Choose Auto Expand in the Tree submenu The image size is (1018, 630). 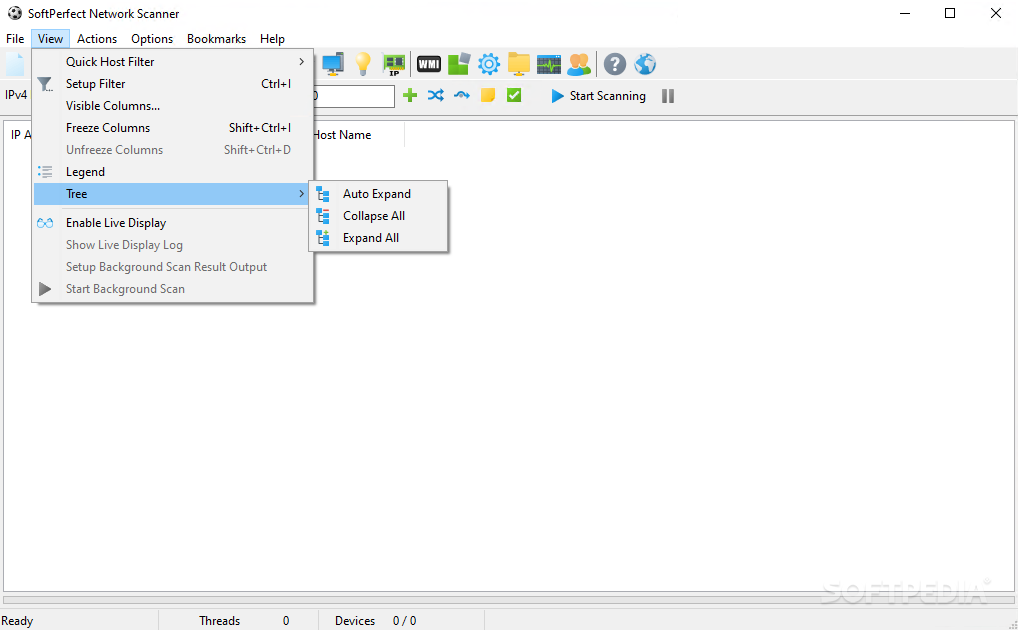(x=379, y=194)
